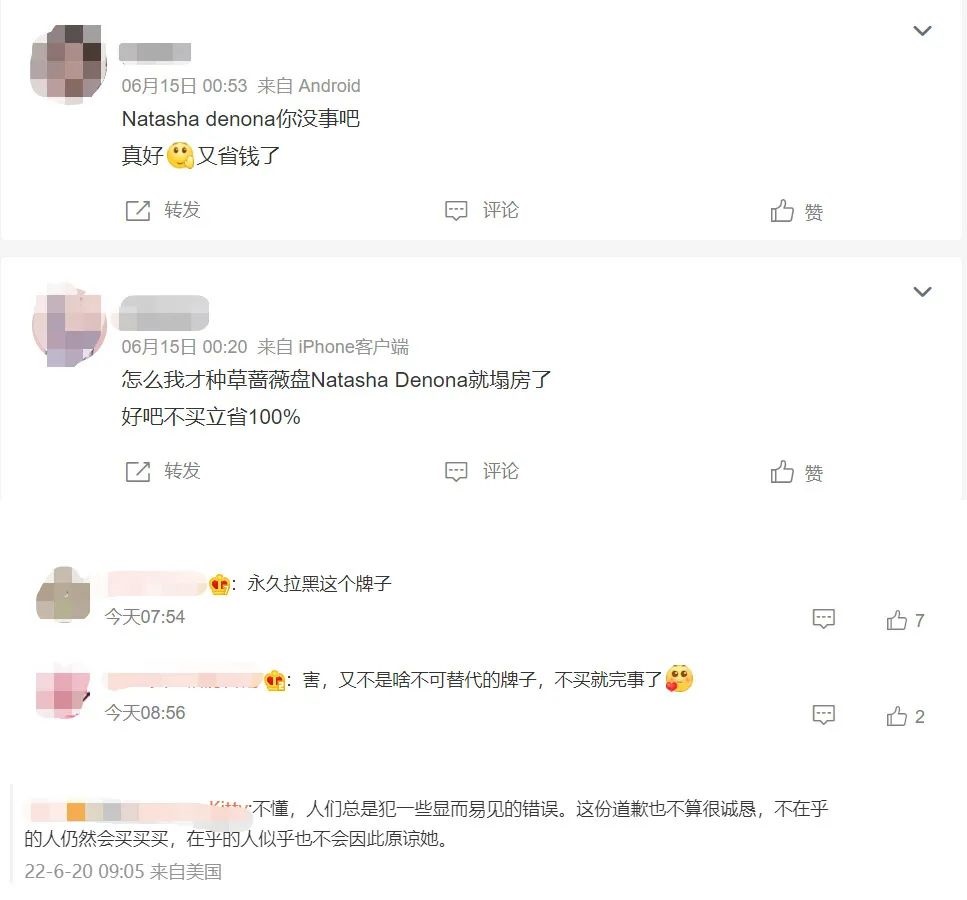
Task: View profile picture on 今天07:54 comment
Action: pos(64,594)
